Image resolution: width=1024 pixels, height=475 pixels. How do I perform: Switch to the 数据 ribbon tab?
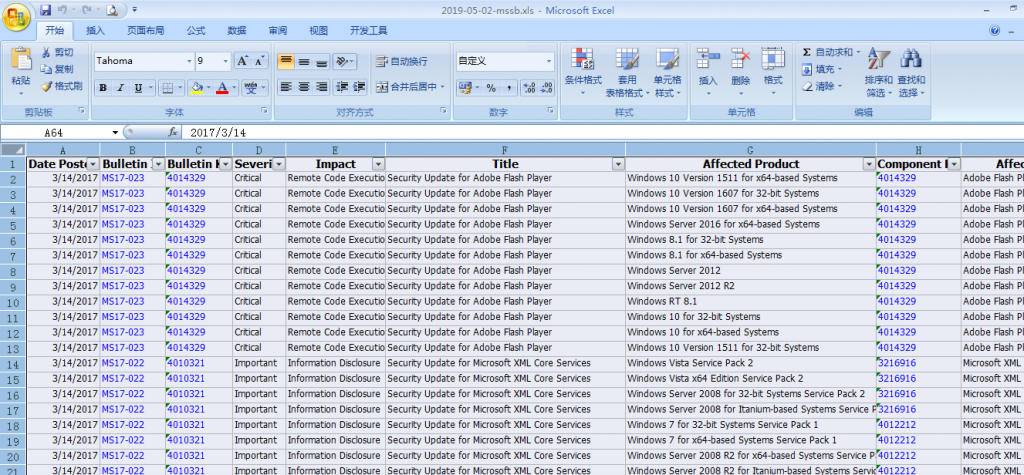coord(237,31)
